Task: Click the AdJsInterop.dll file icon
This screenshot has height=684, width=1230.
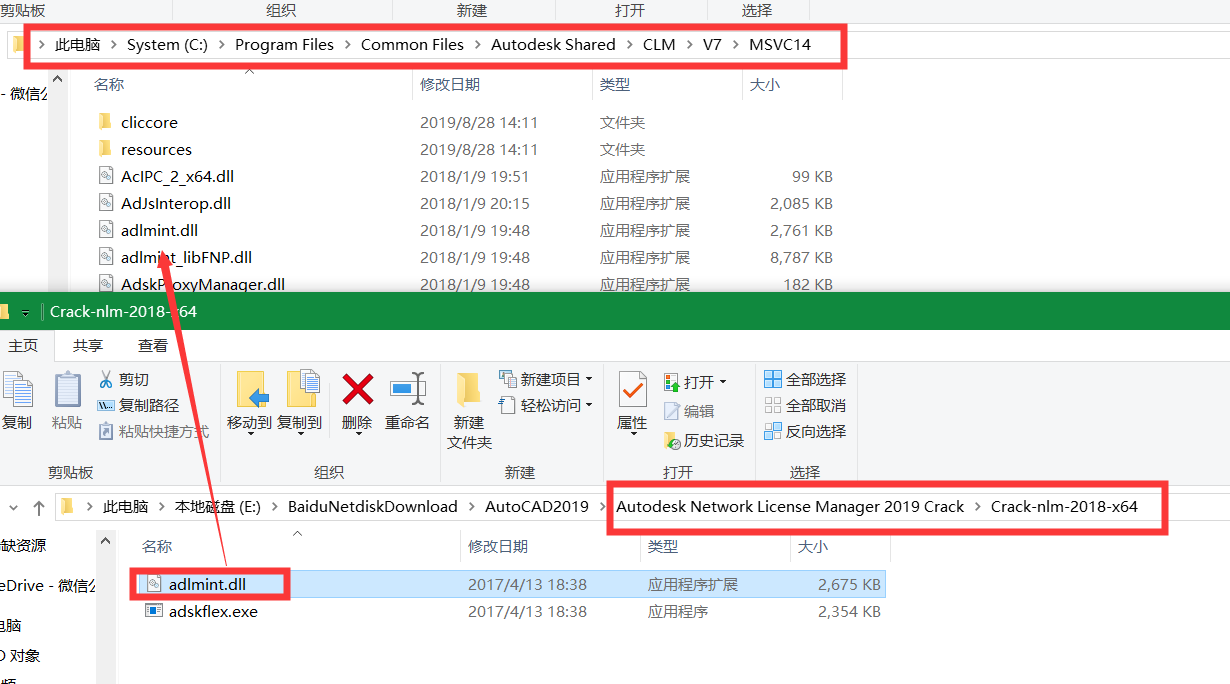Action: click(x=106, y=203)
